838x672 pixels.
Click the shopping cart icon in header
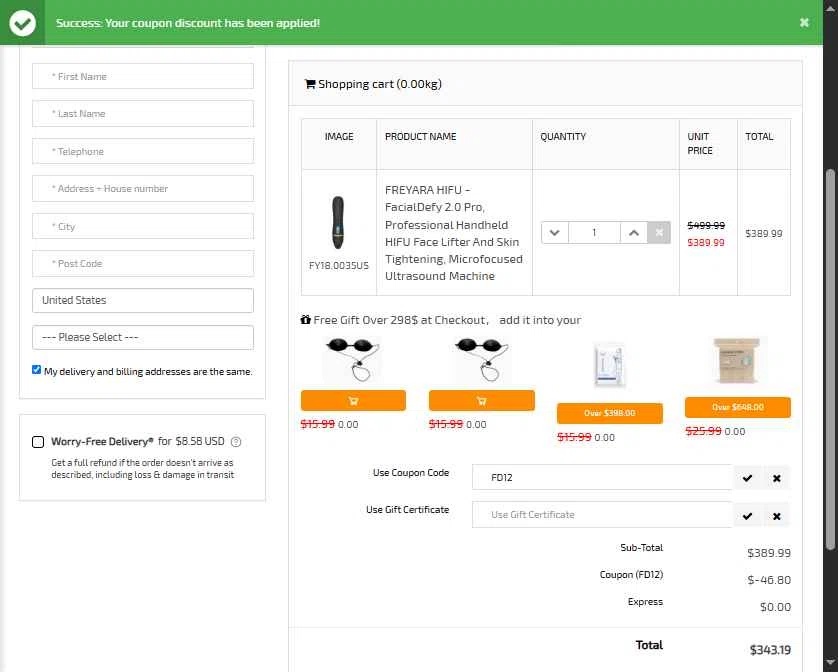point(309,84)
